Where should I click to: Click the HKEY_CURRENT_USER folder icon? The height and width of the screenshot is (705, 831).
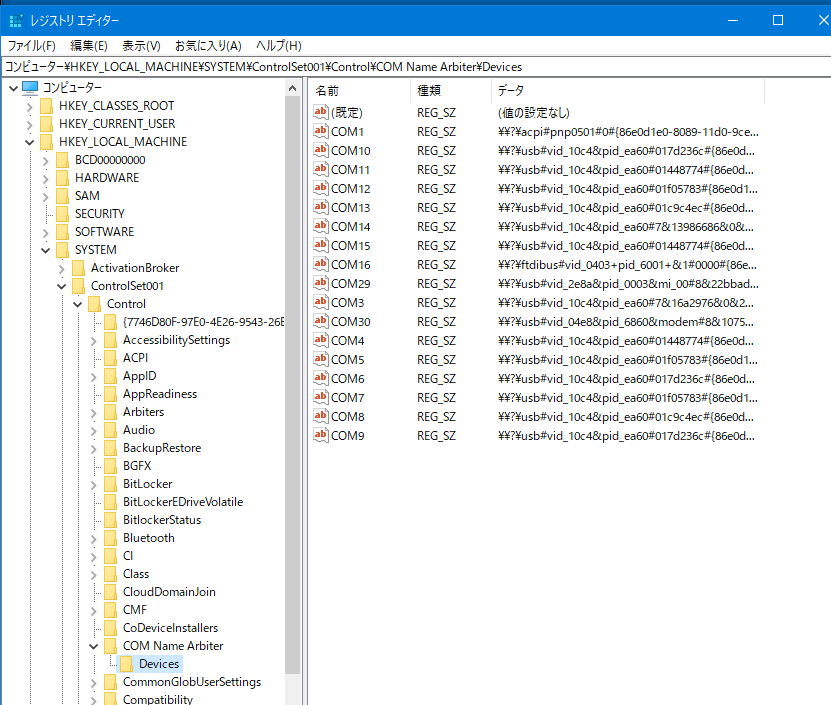click(47, 124)
